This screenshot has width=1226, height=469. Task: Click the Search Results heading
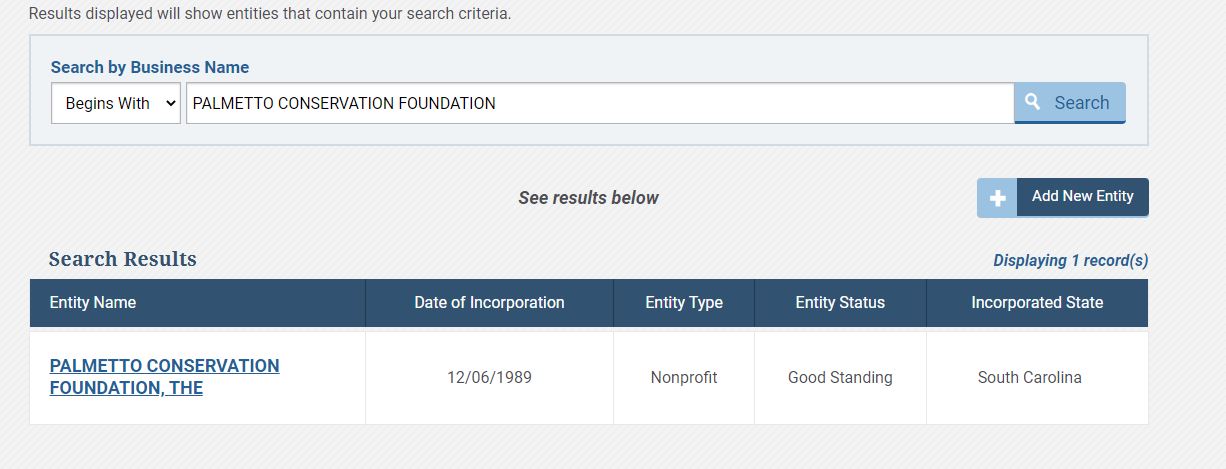tap(122, 259)
